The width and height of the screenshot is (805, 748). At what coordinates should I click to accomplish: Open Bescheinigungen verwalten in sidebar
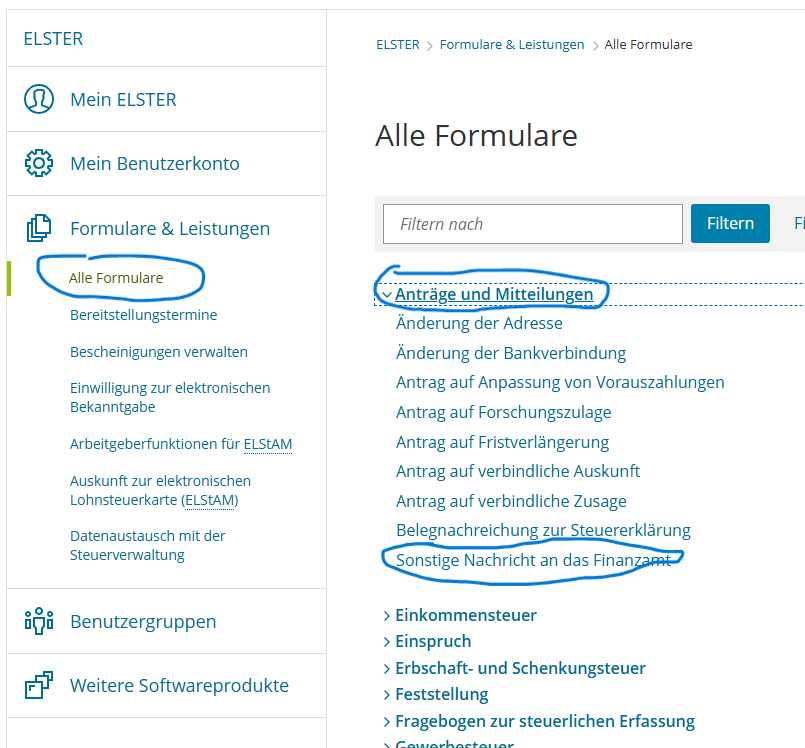tap(158, 352)
